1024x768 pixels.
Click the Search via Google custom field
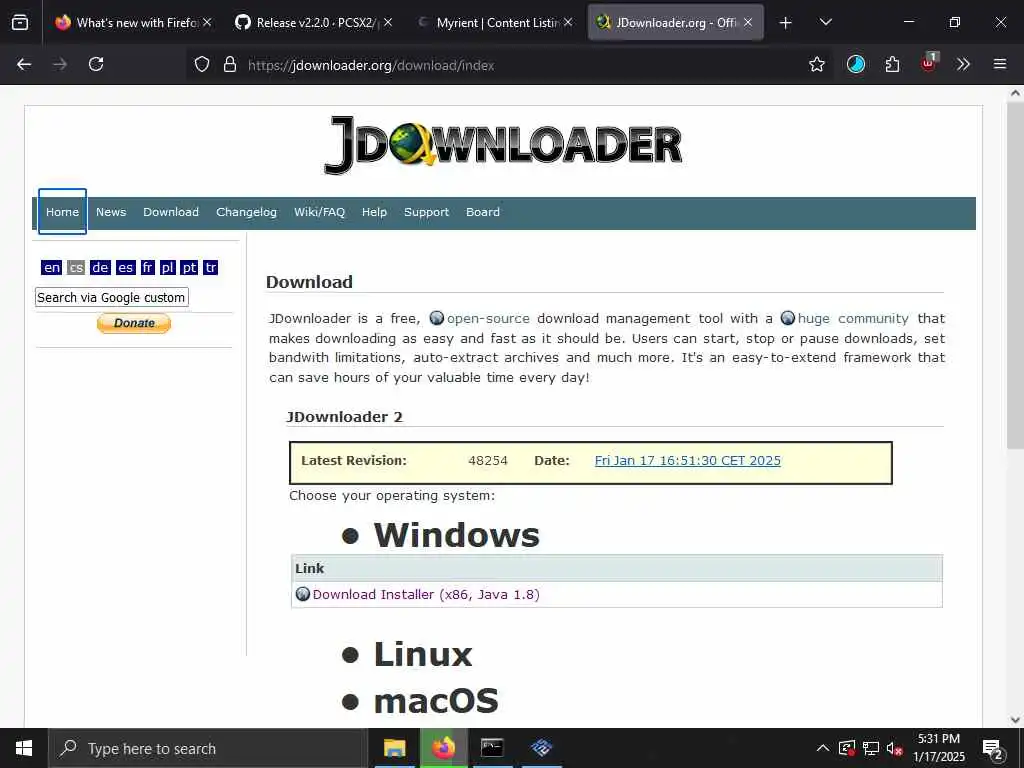(x=112, y=297)
